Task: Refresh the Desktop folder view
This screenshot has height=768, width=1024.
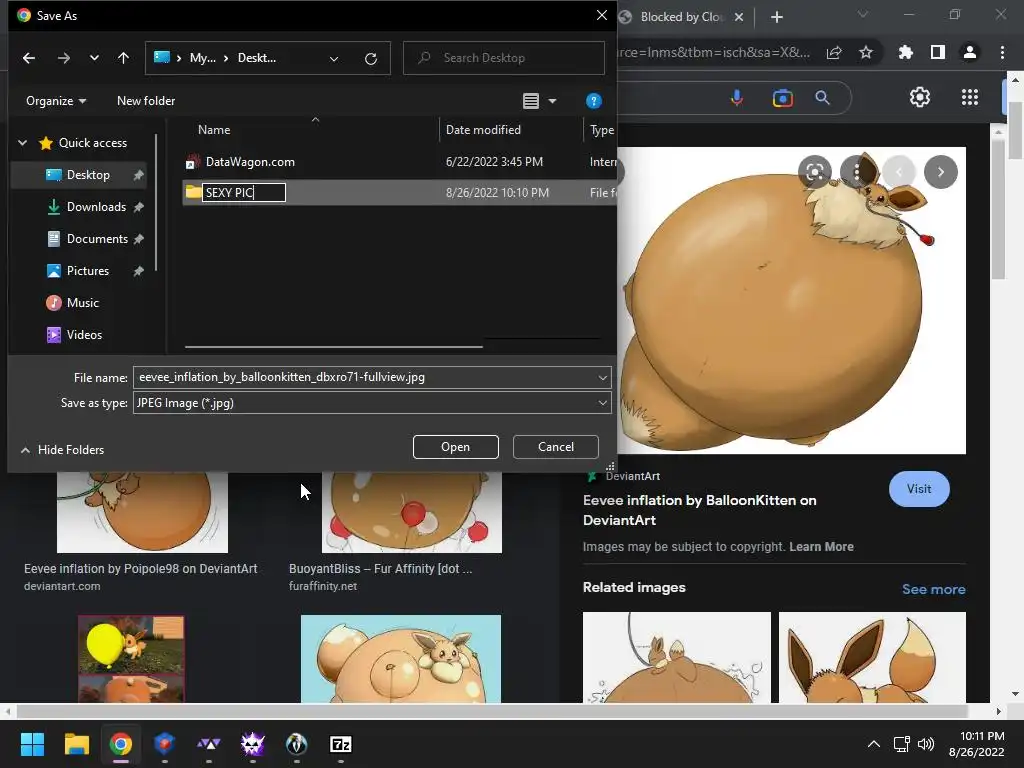Action: (371, 59)
